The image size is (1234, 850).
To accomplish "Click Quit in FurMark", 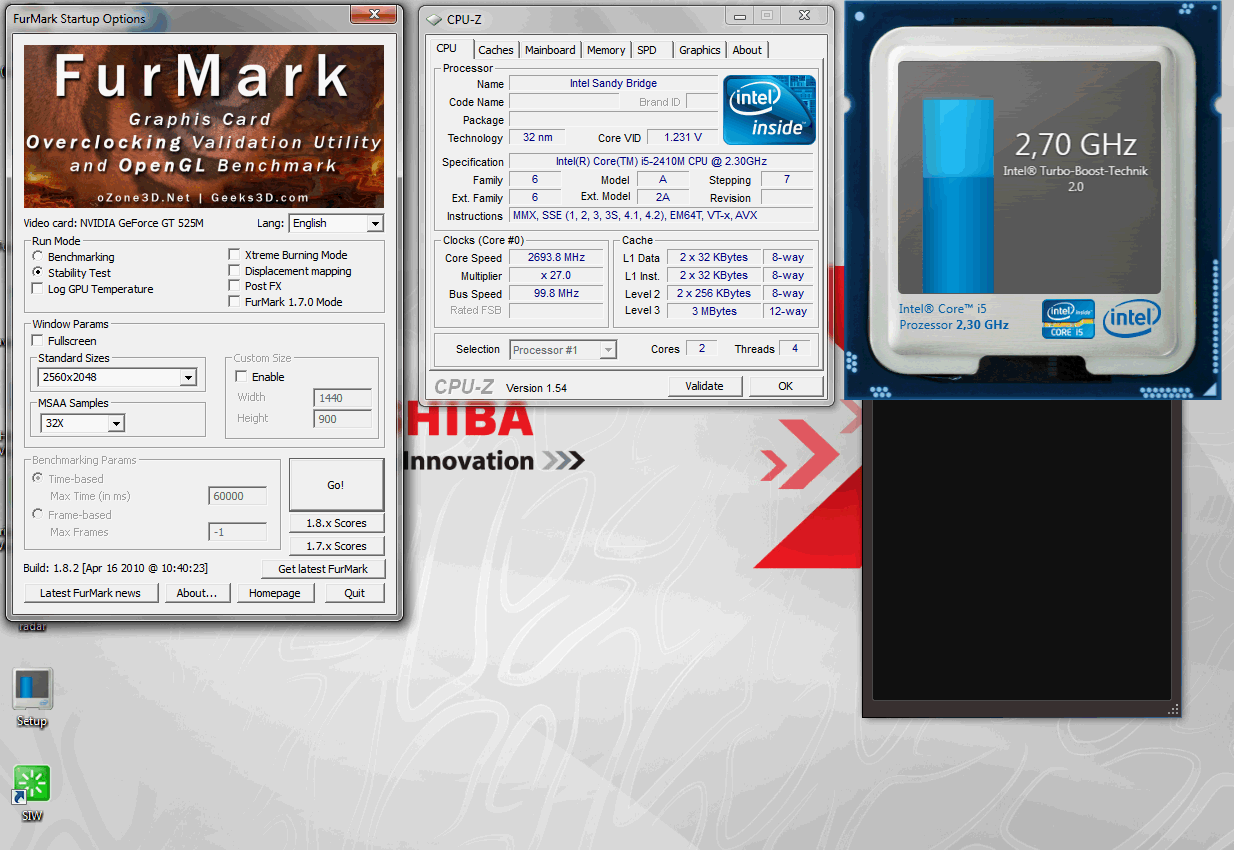I will 355,593.
